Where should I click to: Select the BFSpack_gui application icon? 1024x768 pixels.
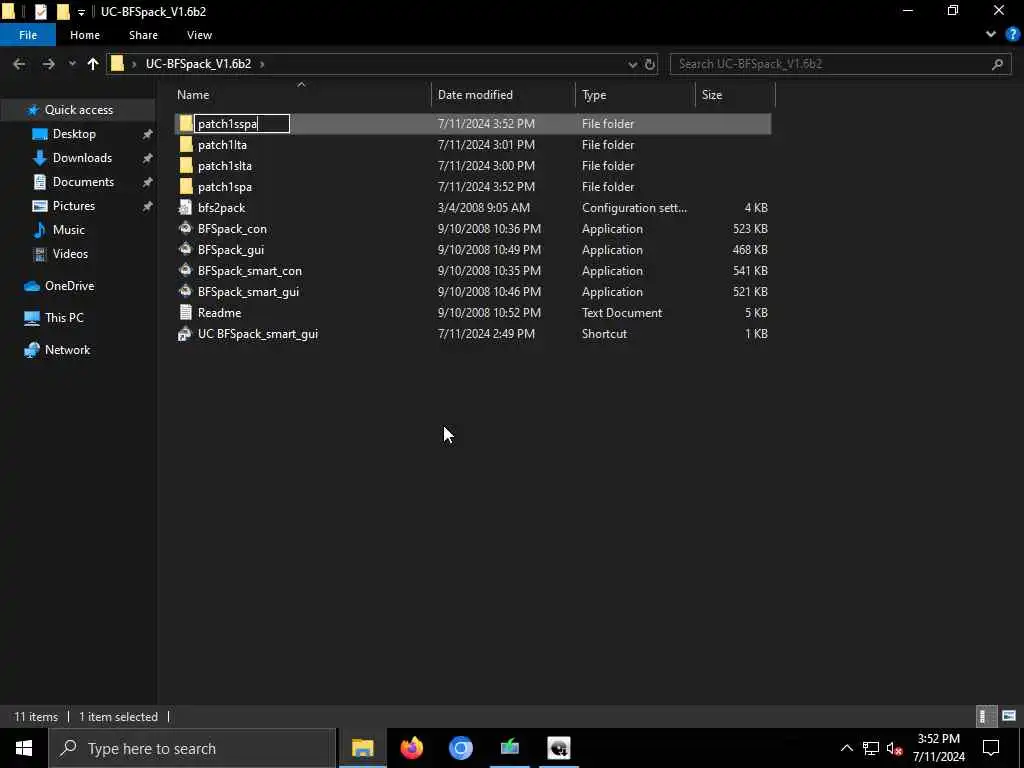[185, 249]
